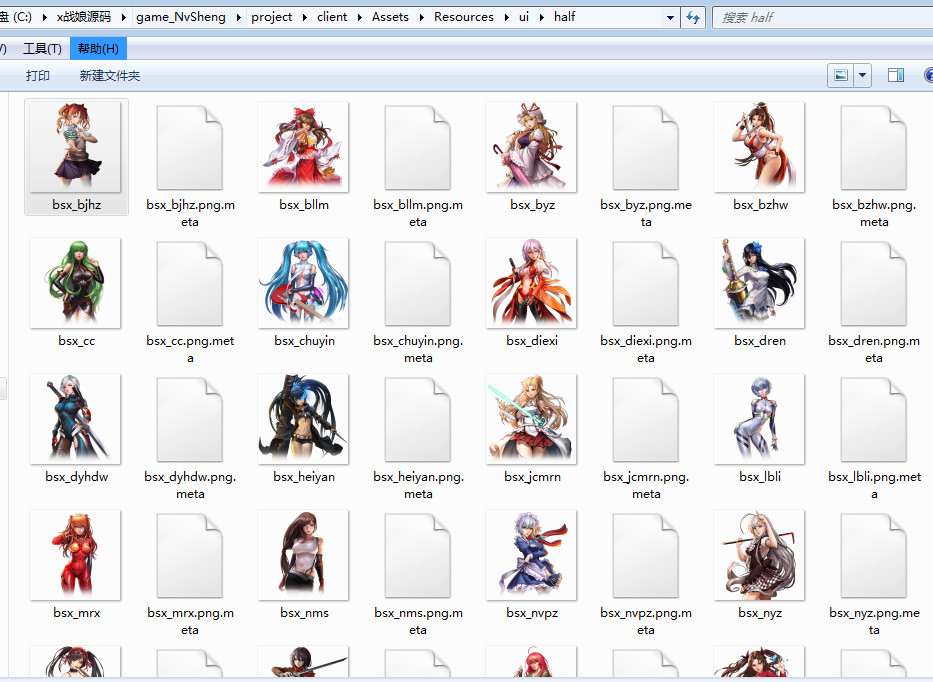This screenshot has height=682, width=933.
Task: Open the address bar history dropdown
Action: (670, 17)
